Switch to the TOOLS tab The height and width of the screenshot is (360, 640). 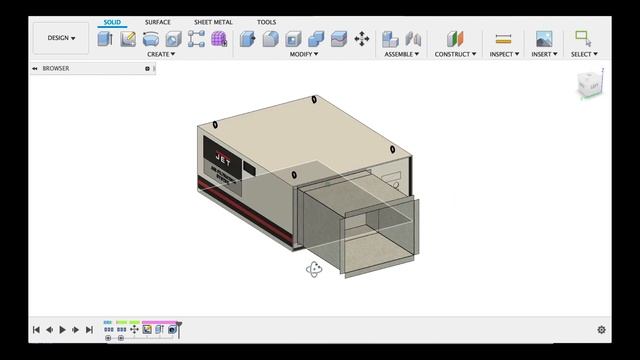(267, 22)
